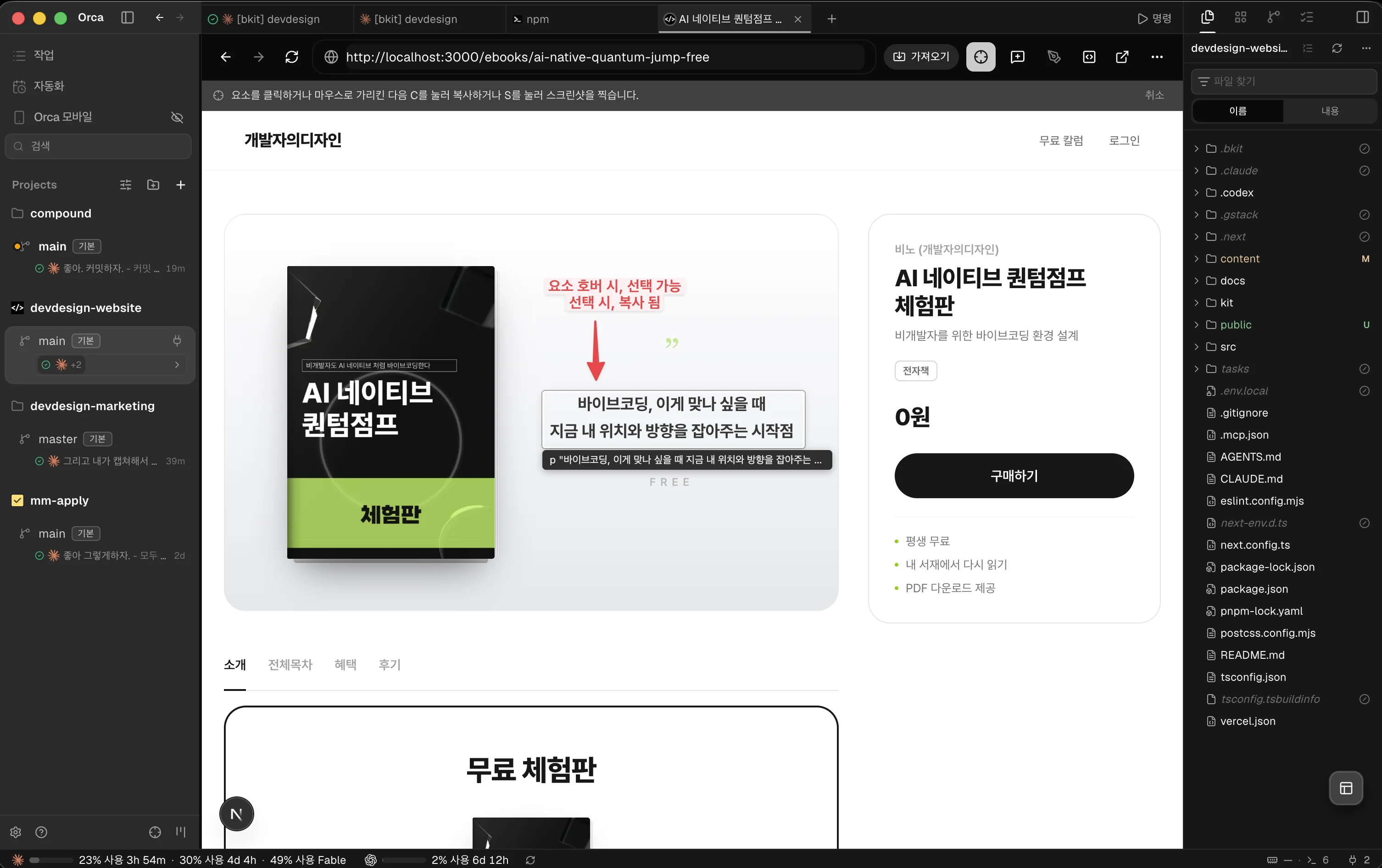Click the plug icon on devdesign-website main
Screen dimensions: 1382x868
178,341
